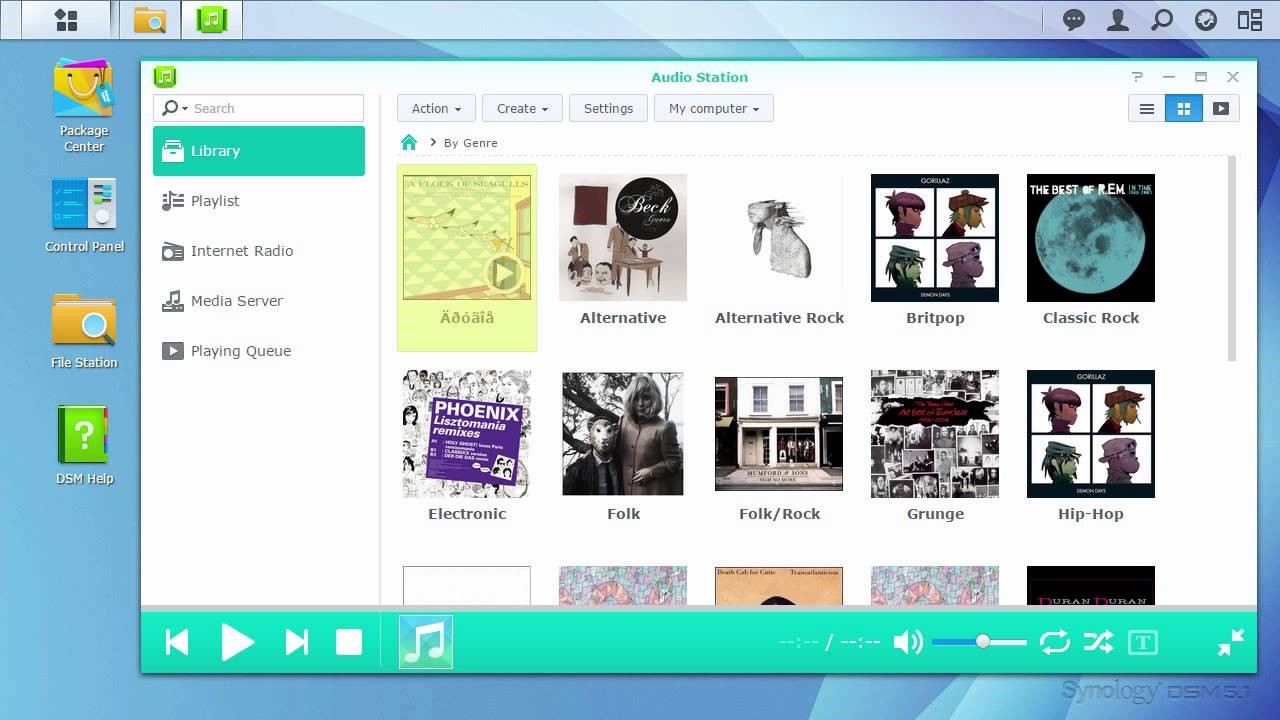Image resolution: width=1280 pixels, height=720 pixels.
Task: Switch to Audio Station in the taskbar
Action: coord(211,19)
